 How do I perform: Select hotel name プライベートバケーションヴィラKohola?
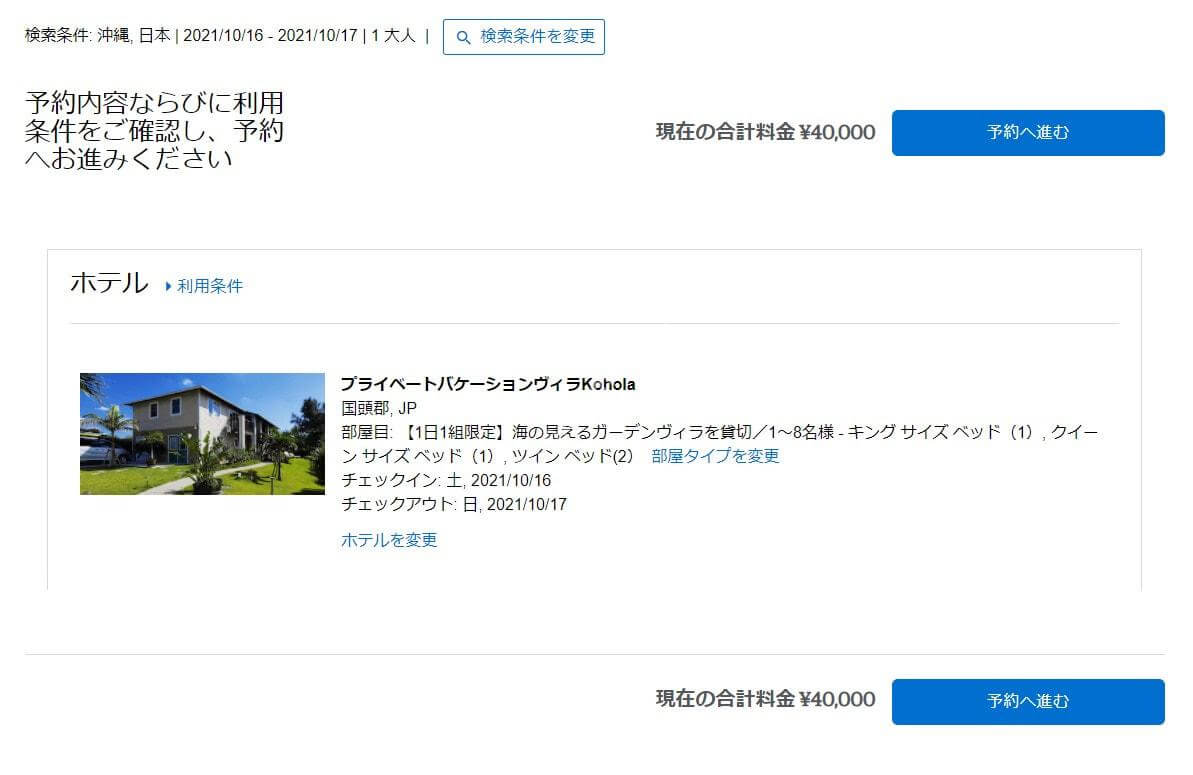pyautogui.click(x=488, y=384)
